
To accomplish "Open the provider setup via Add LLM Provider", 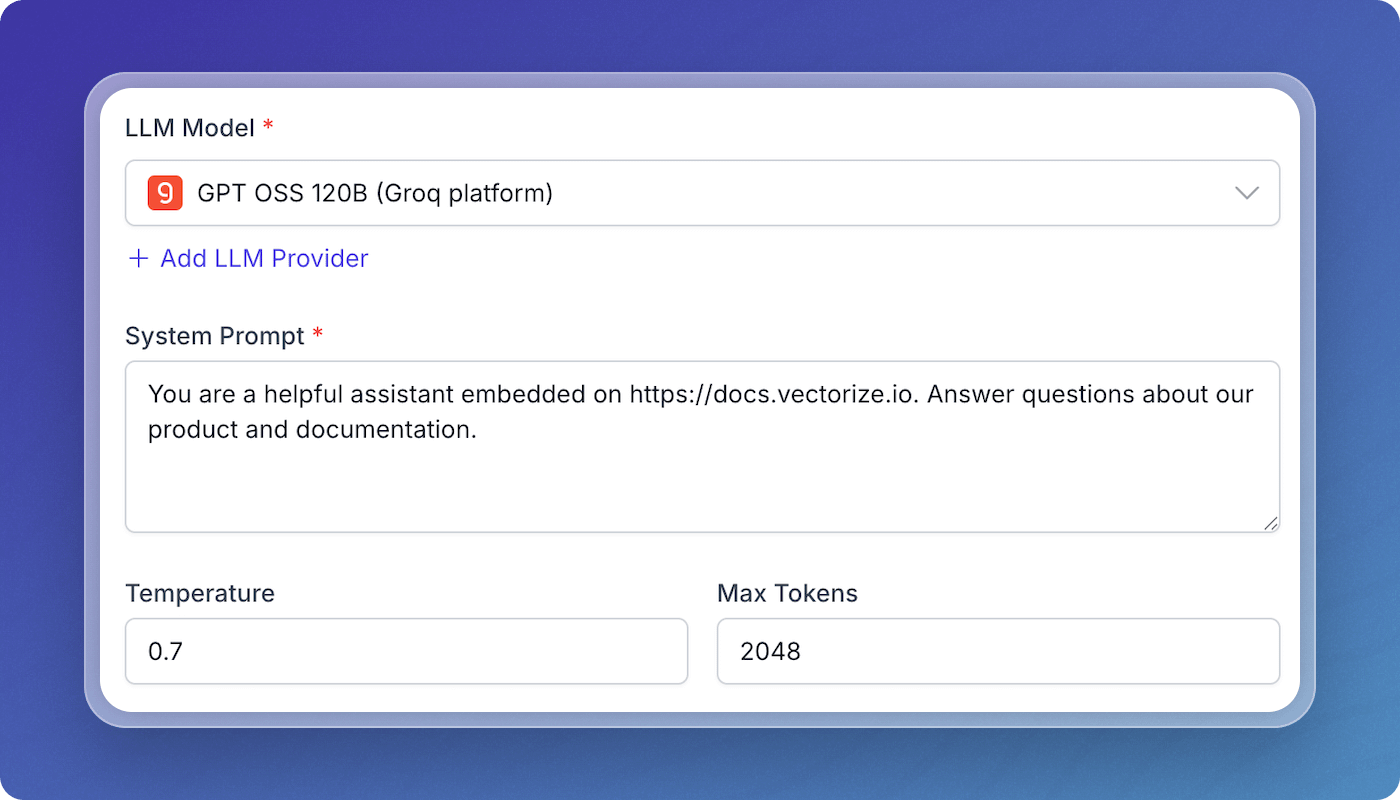I will [262, 258].
